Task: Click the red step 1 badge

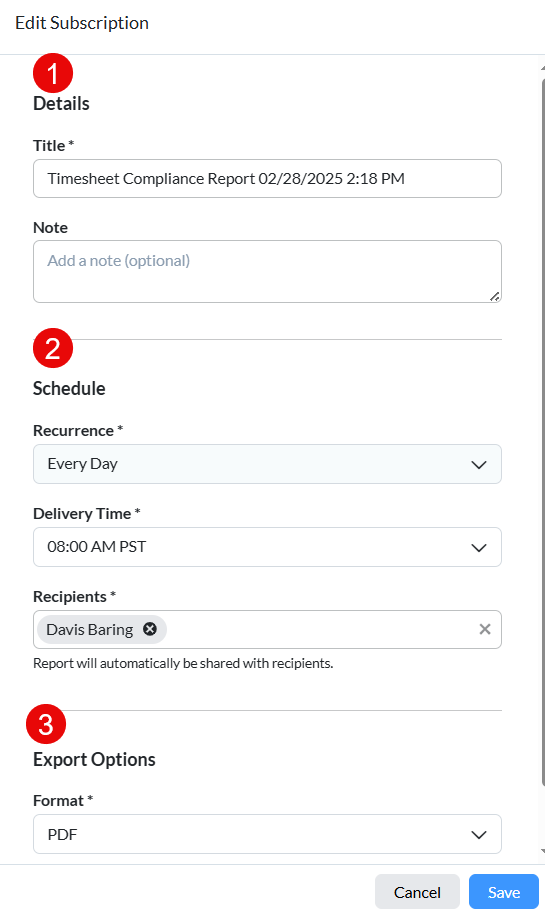Action: [53, 73]
